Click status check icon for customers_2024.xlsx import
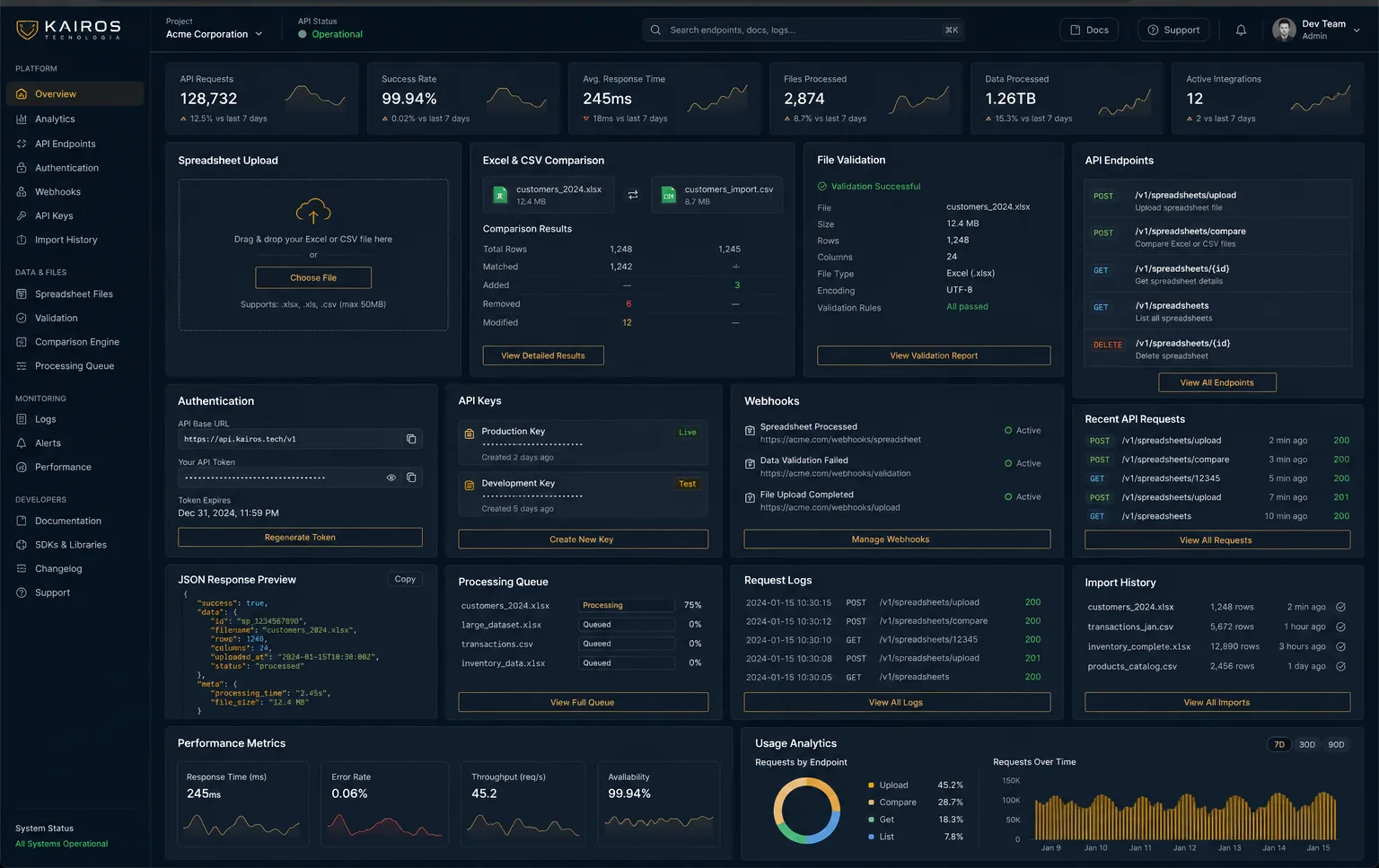The image size is (1379, 868). (x=1340, y=607)
